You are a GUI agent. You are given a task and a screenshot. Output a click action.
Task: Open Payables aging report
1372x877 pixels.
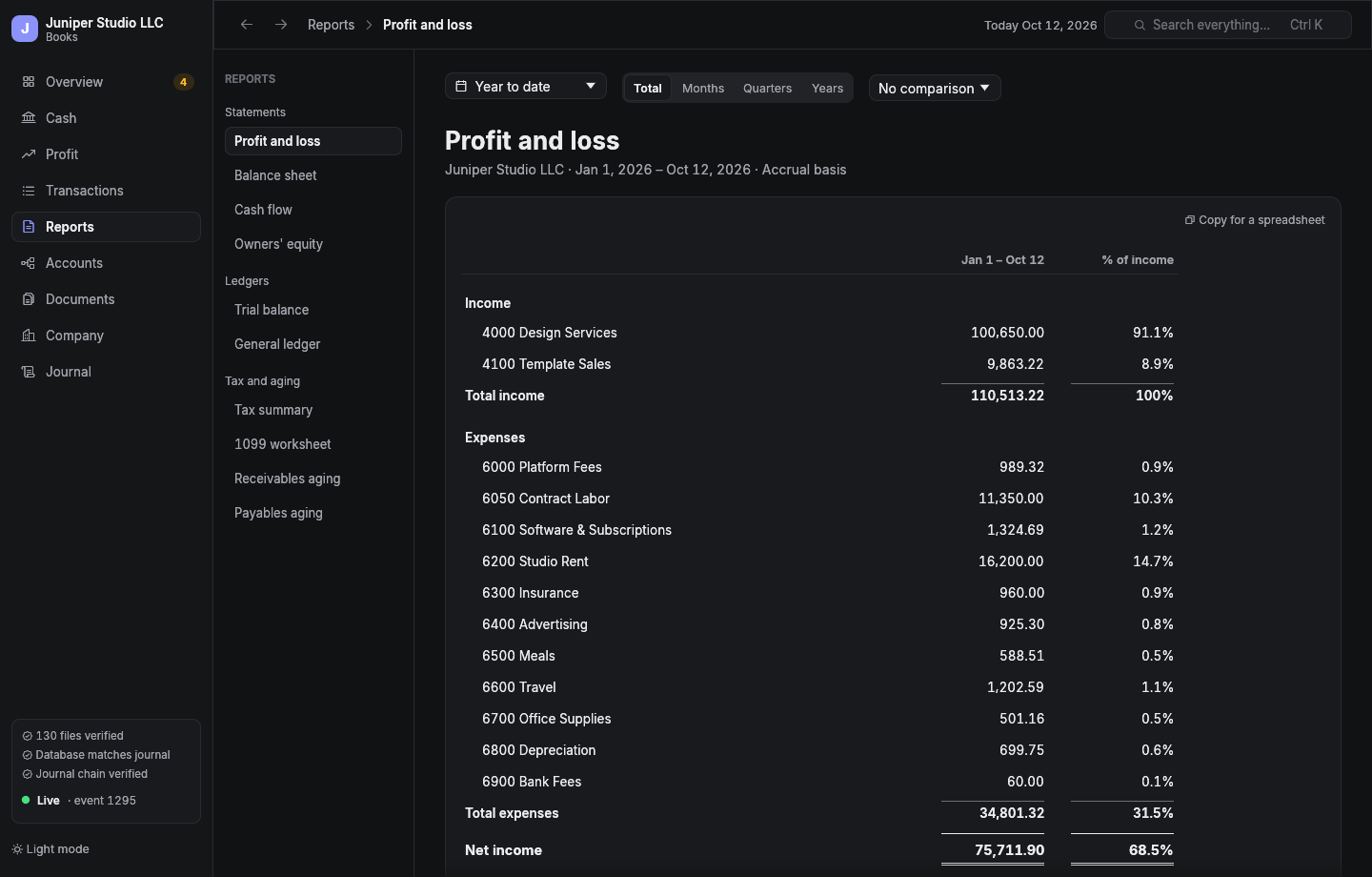point(313,513)
